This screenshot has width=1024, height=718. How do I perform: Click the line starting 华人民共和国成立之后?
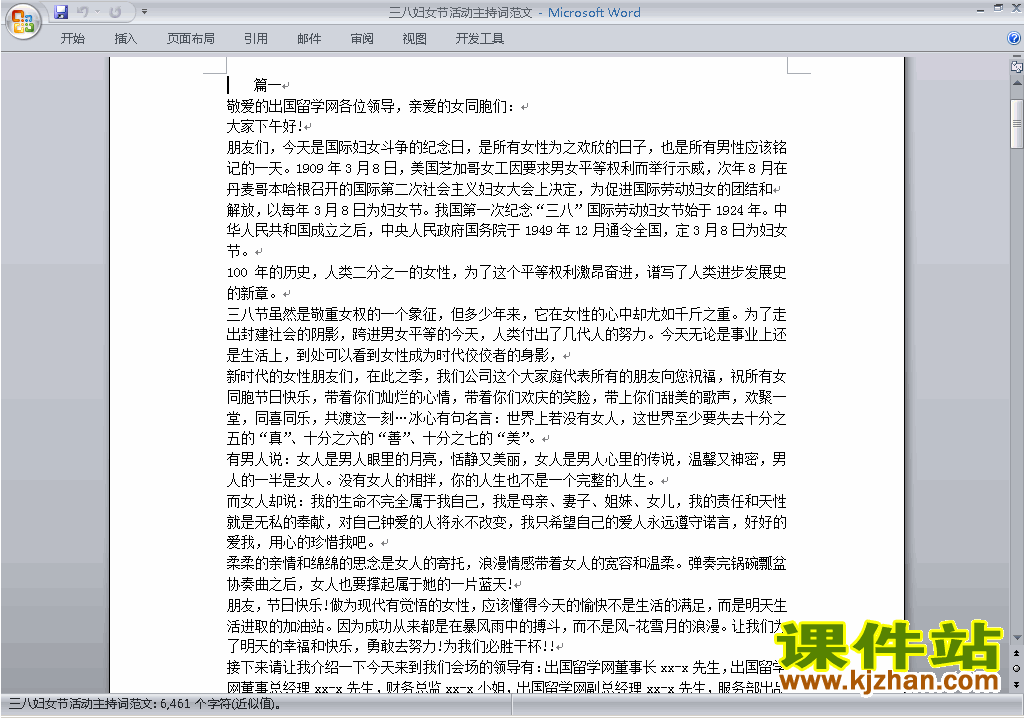point(507,231)
